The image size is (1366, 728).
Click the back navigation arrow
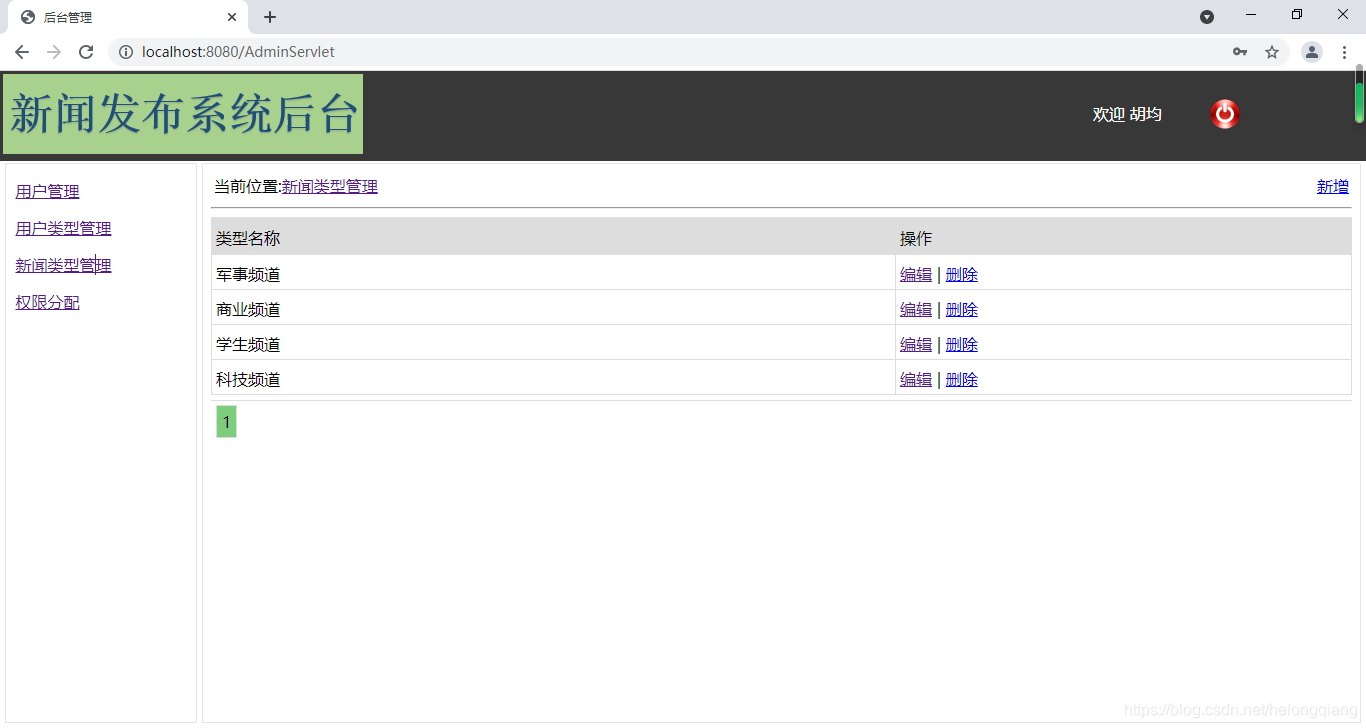[x=22, y=51]
